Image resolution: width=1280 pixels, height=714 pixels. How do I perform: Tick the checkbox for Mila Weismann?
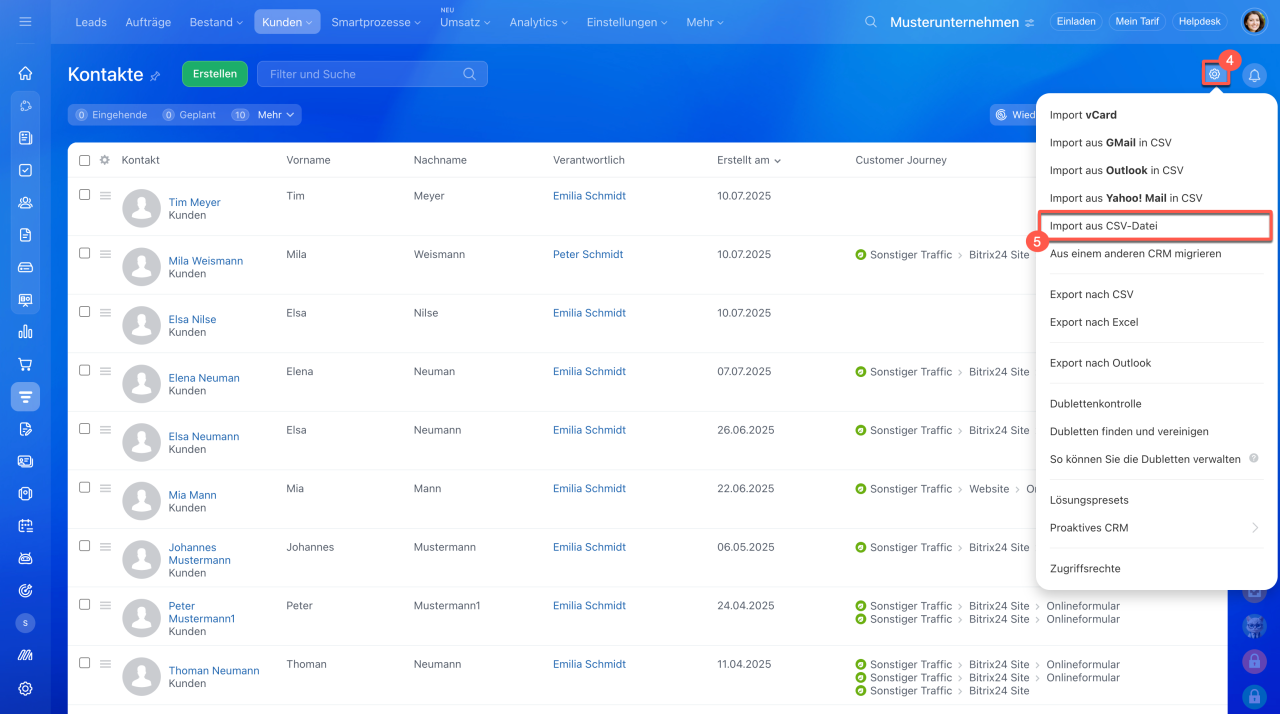pos(84,253)
